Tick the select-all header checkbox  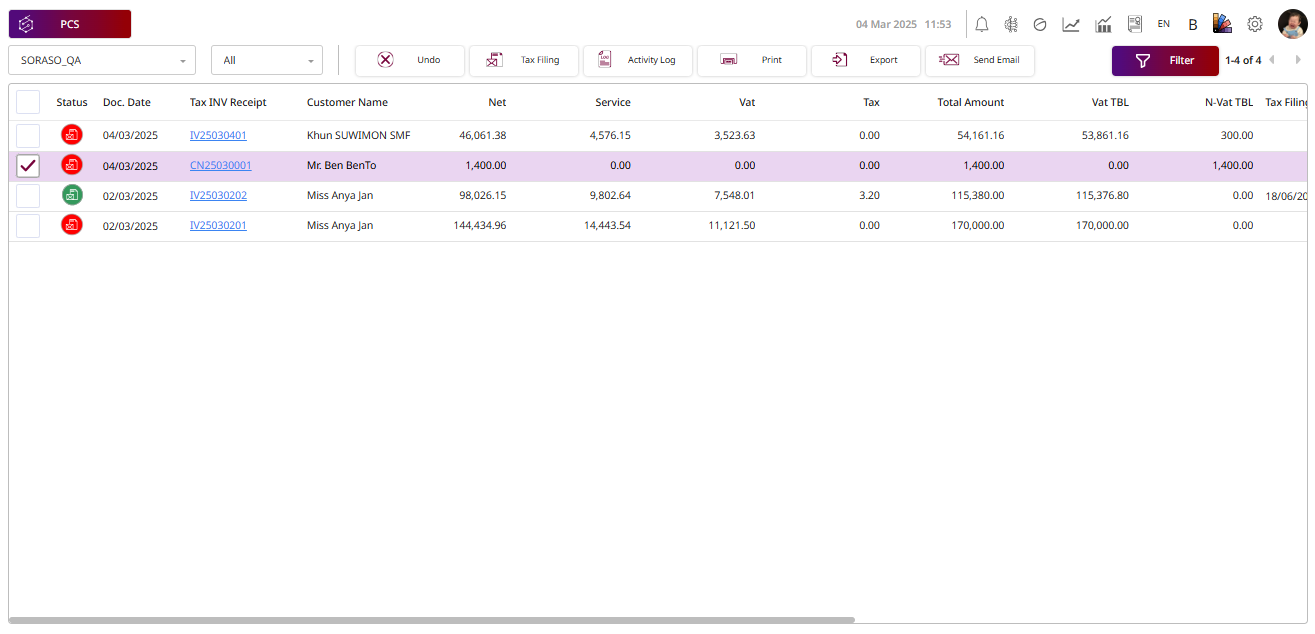pos(28,102)
